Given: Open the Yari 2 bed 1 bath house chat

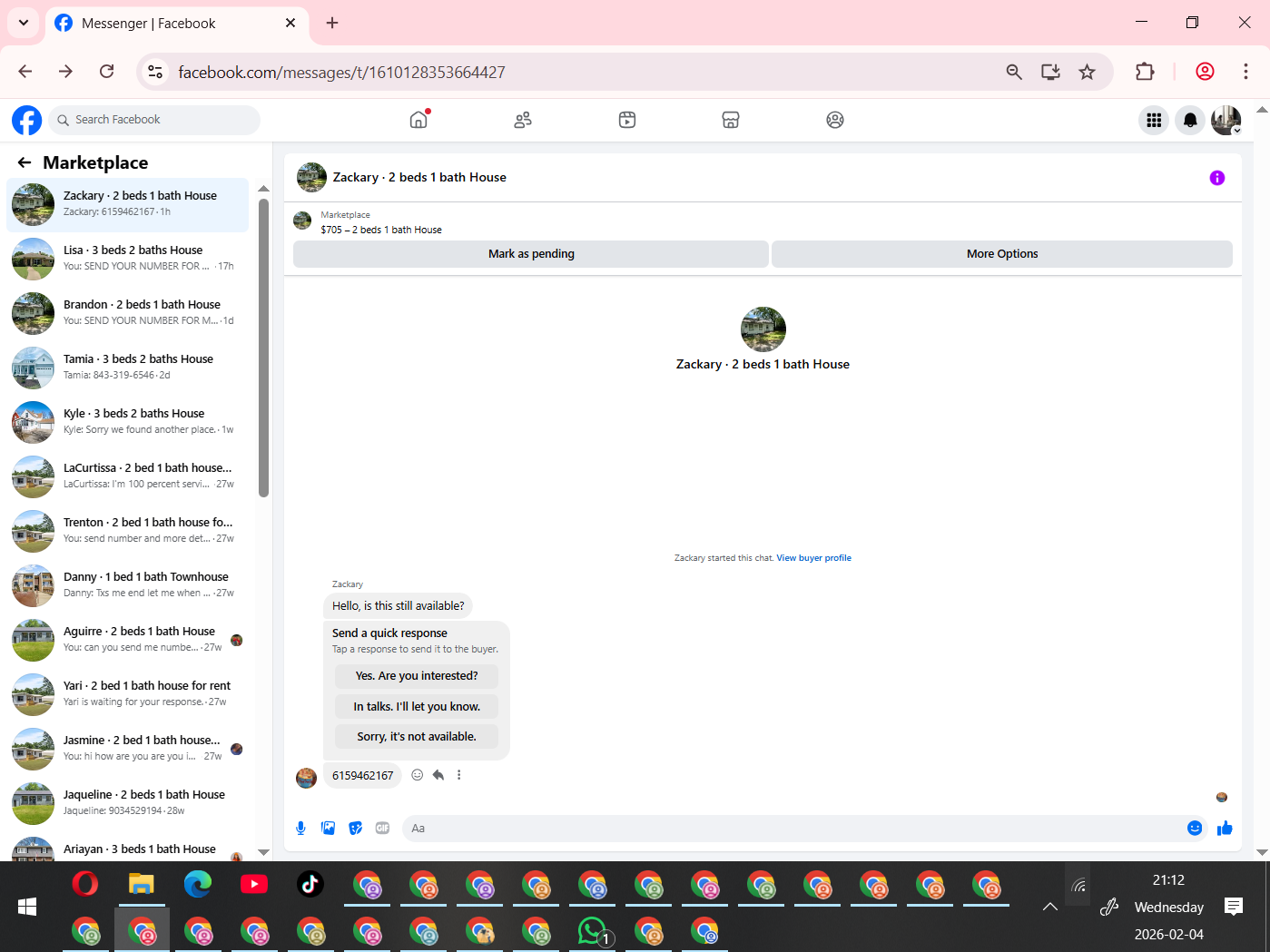Looking at the screenshot, I should tap(128, 694).
